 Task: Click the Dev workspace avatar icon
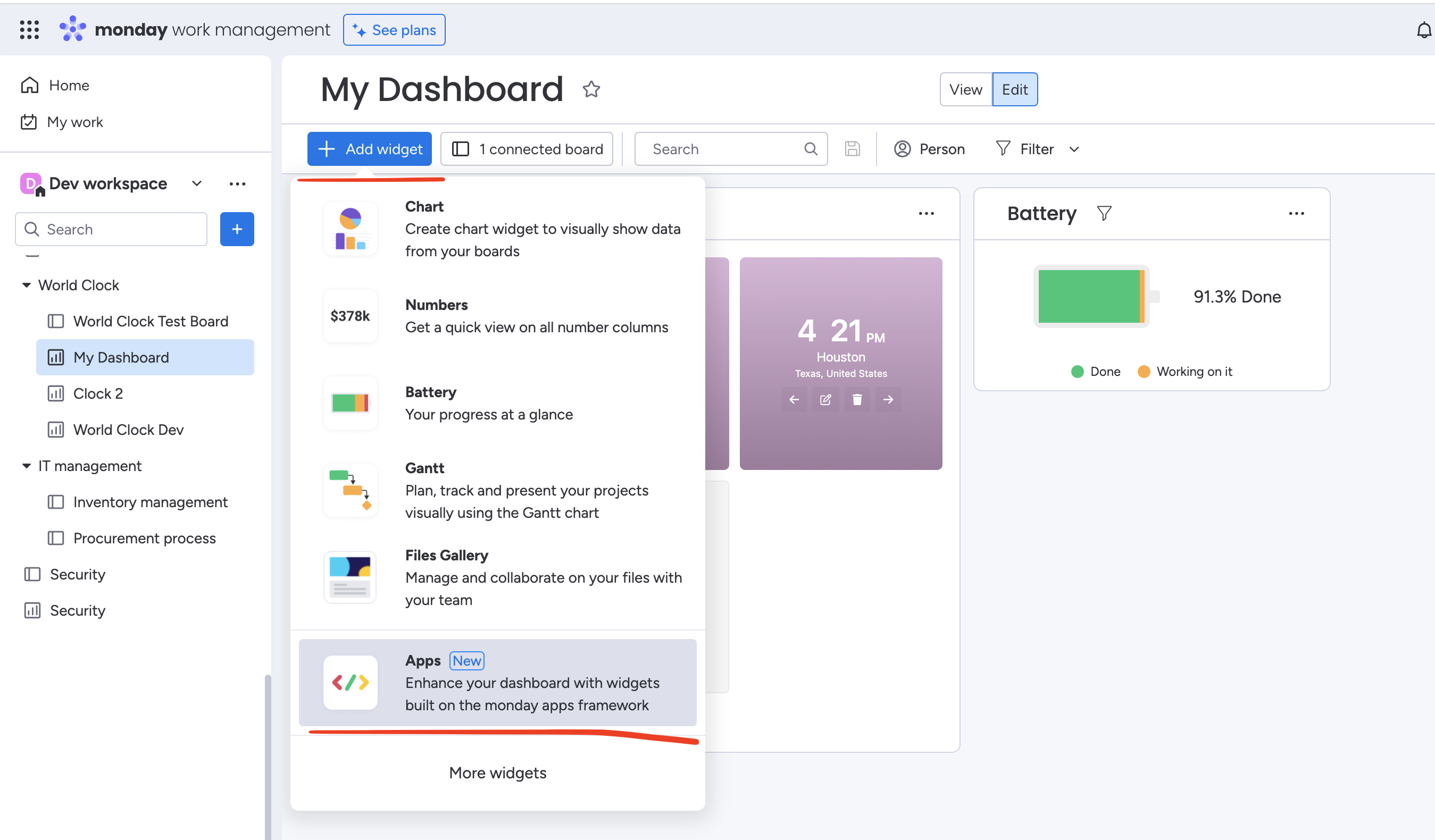31,184
